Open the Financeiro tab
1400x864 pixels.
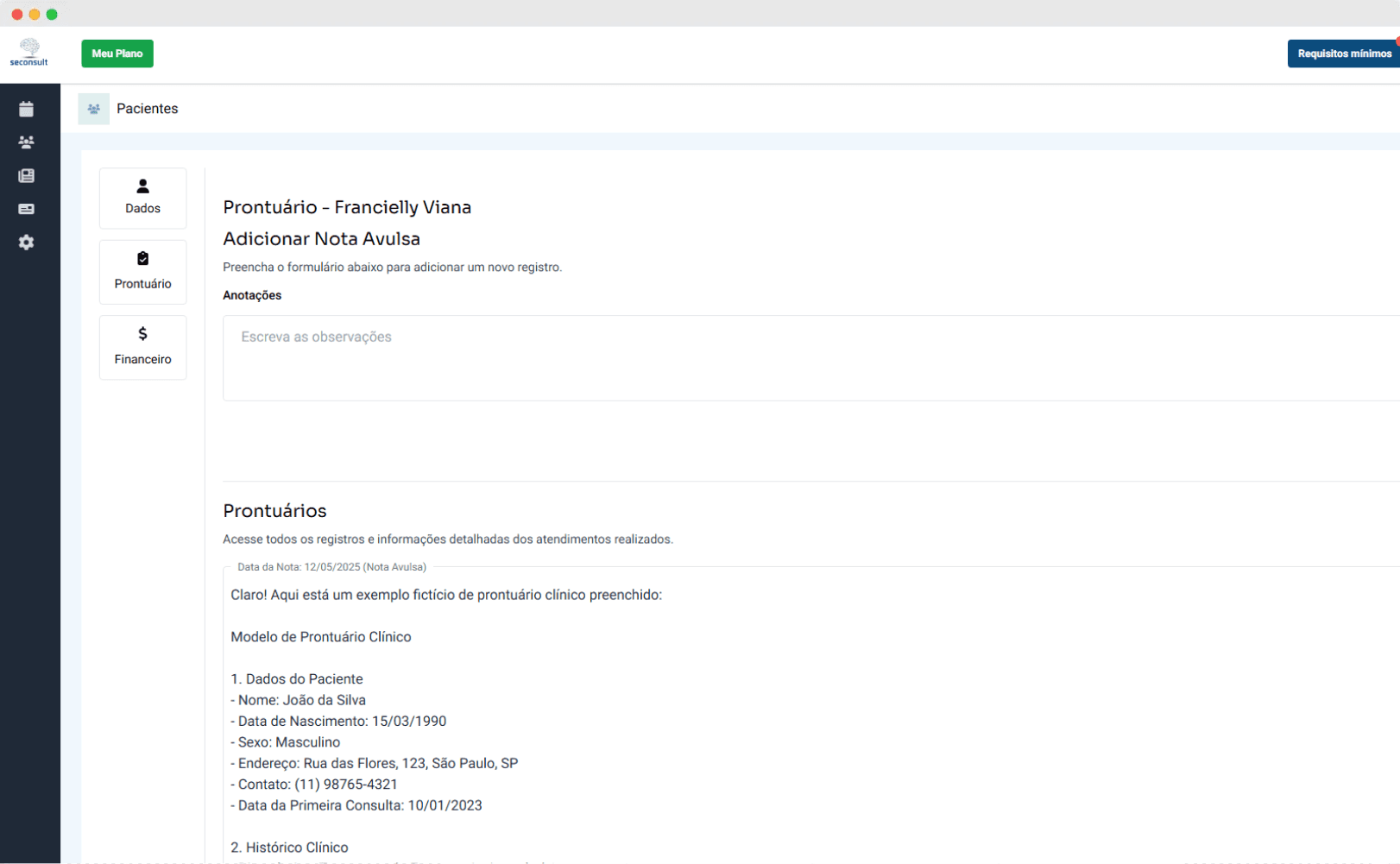(142, 347)
